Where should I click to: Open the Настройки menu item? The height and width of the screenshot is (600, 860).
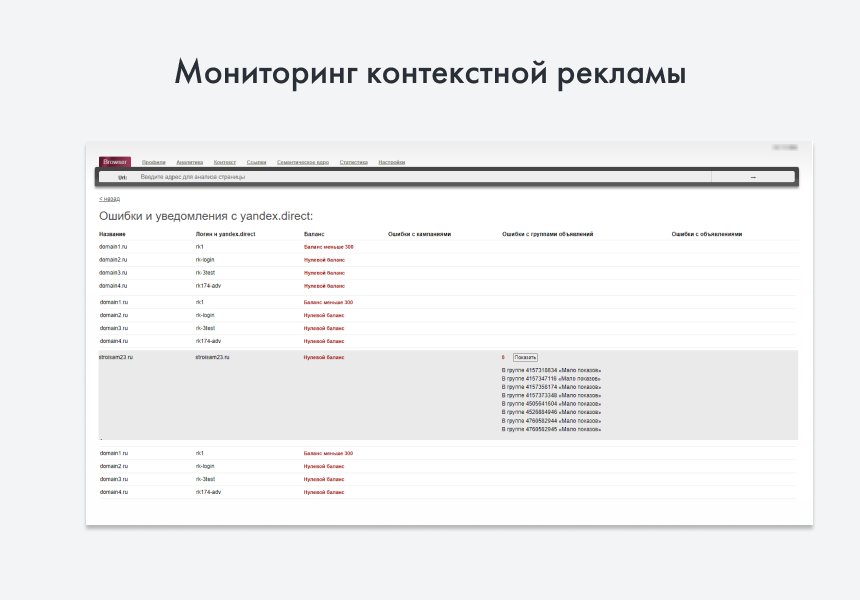click(392, 162)
